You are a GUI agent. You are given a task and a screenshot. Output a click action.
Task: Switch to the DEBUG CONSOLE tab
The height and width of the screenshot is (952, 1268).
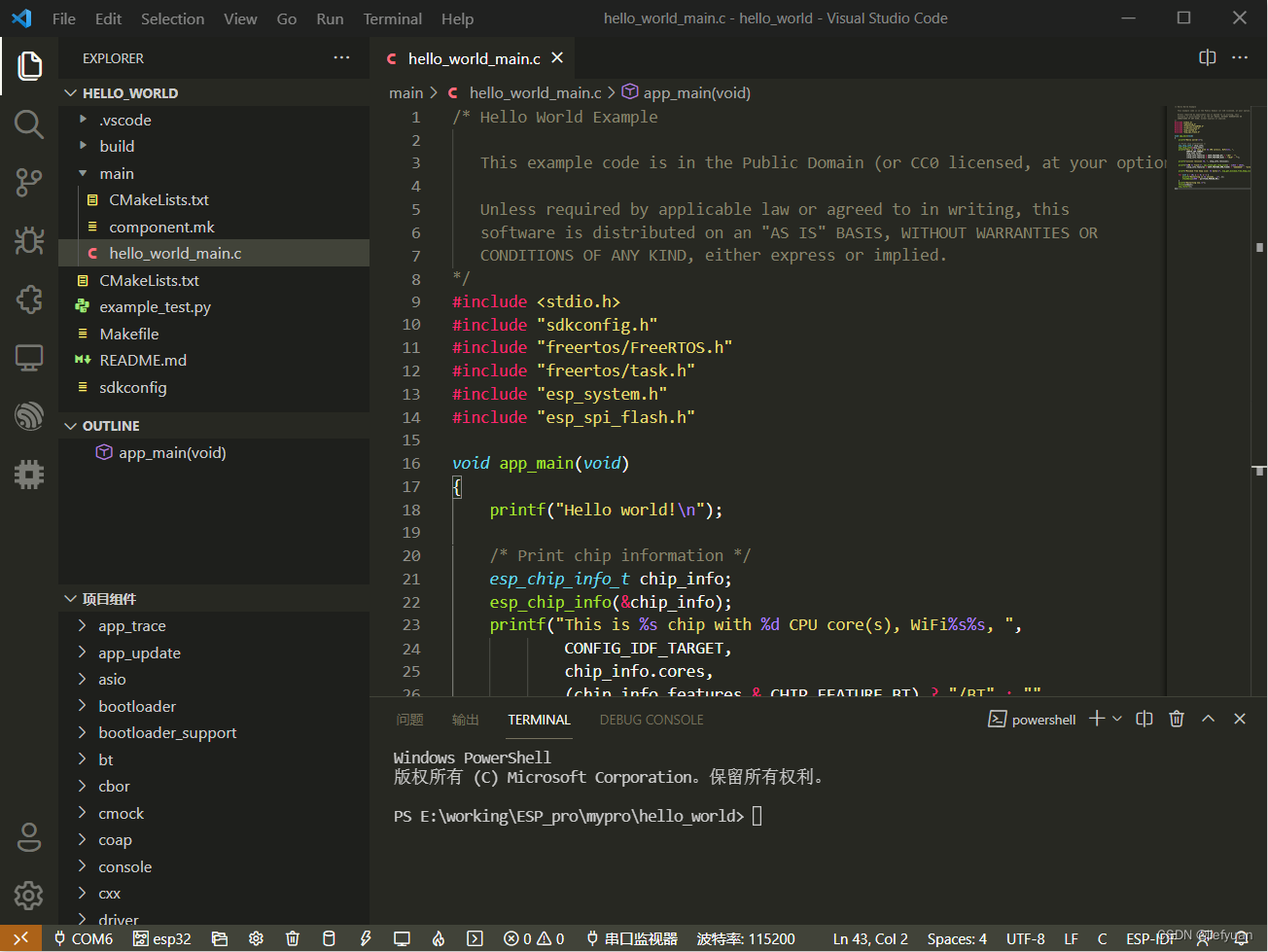tap(652, 720)
